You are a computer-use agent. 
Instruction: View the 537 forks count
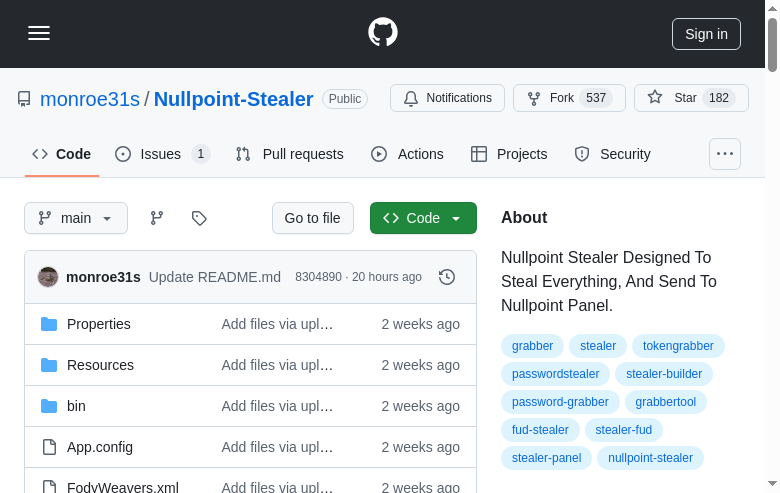[x=595, y=98]
